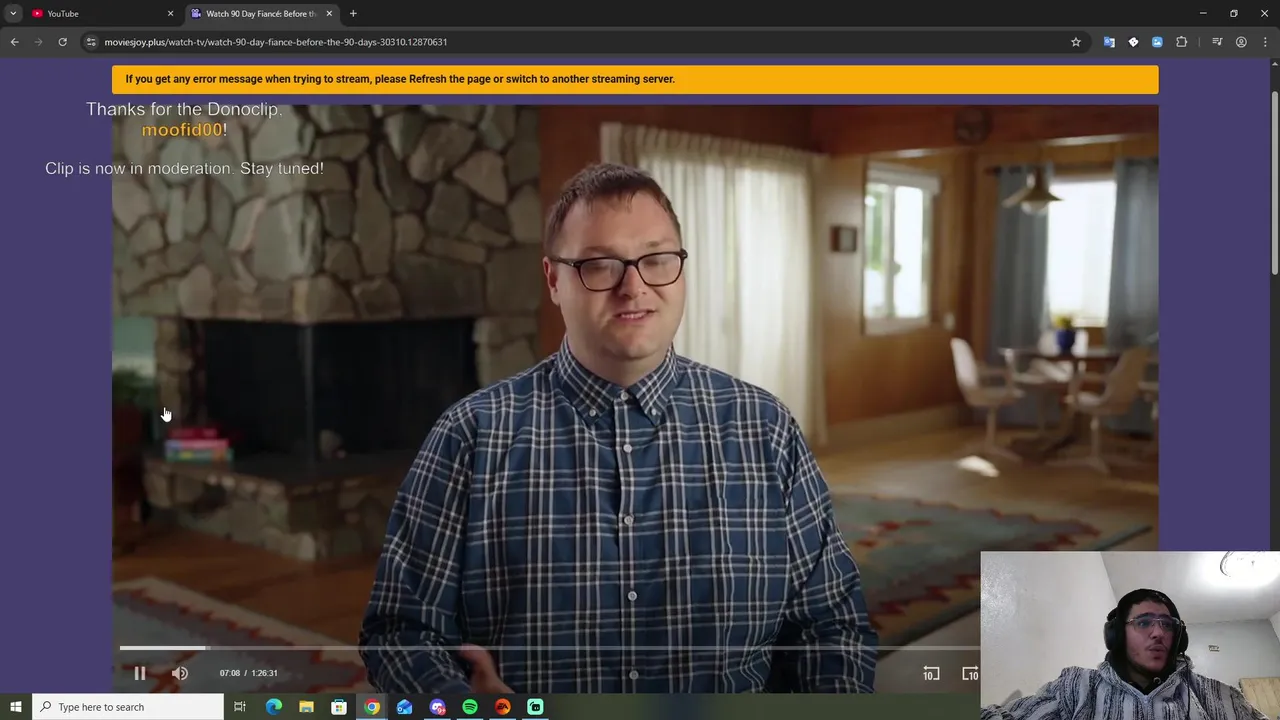
Task: Close the Watch 90 Day Fiancé tab
Action: coord(329,14)
